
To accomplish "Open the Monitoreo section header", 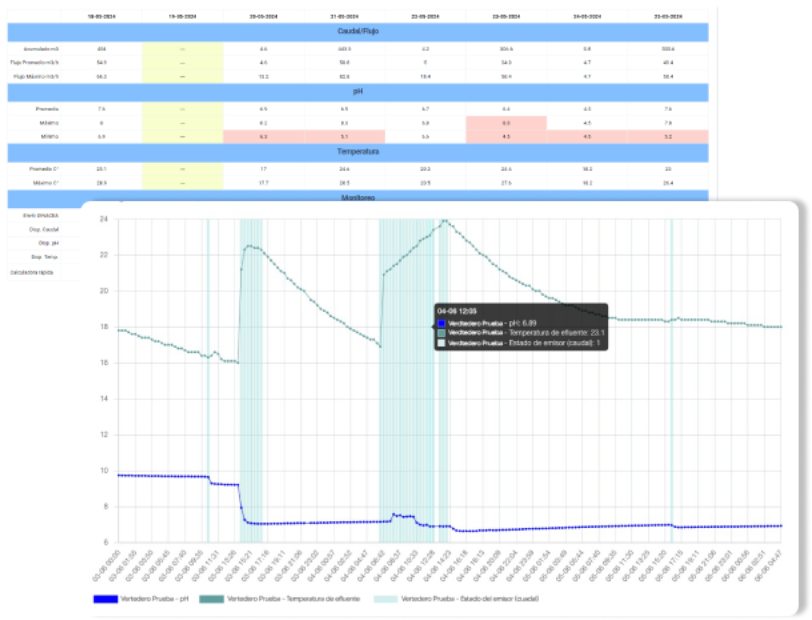I will pos(358,198).
